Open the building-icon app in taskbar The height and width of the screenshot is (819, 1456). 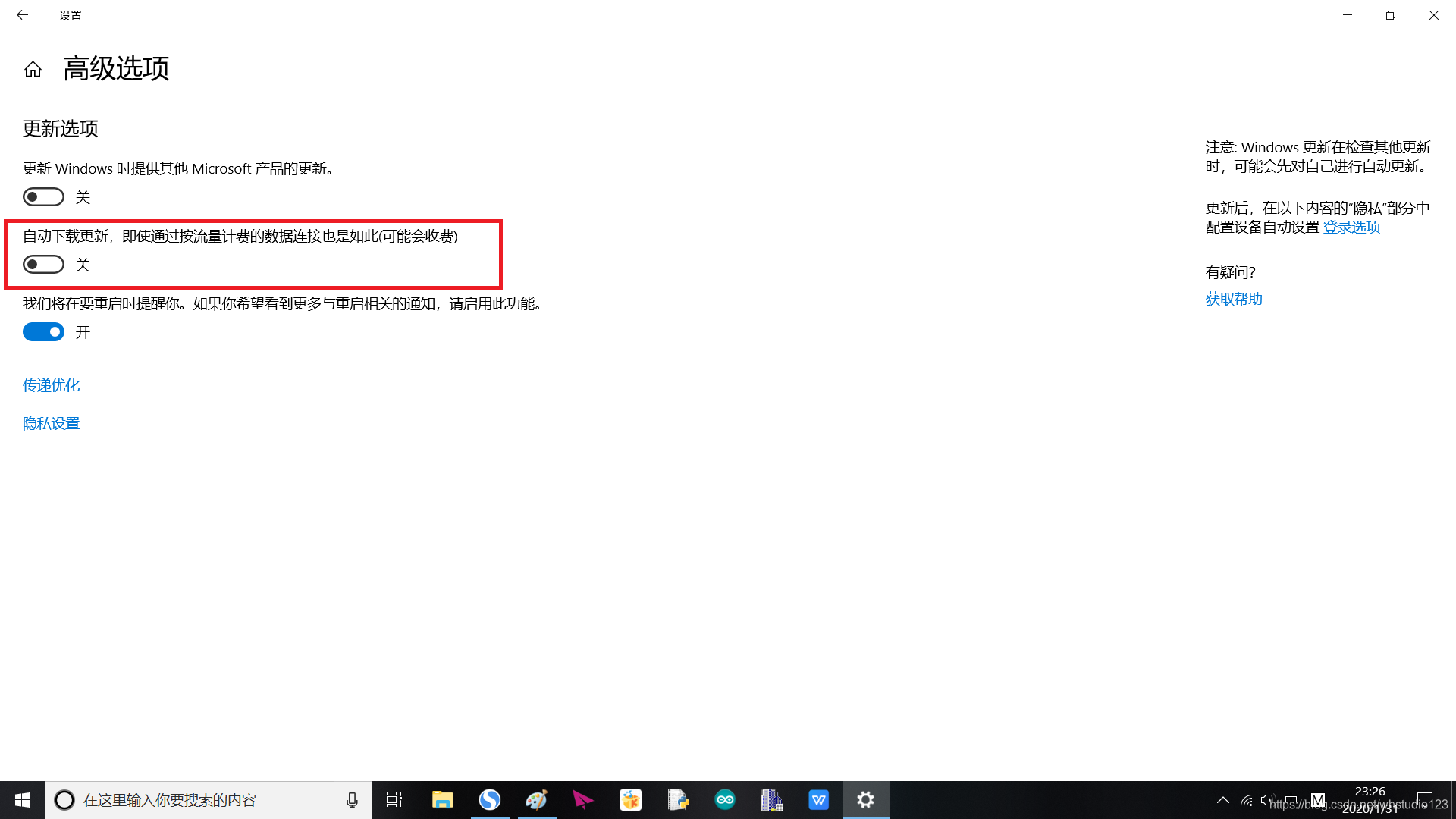(x=772, y=800)
